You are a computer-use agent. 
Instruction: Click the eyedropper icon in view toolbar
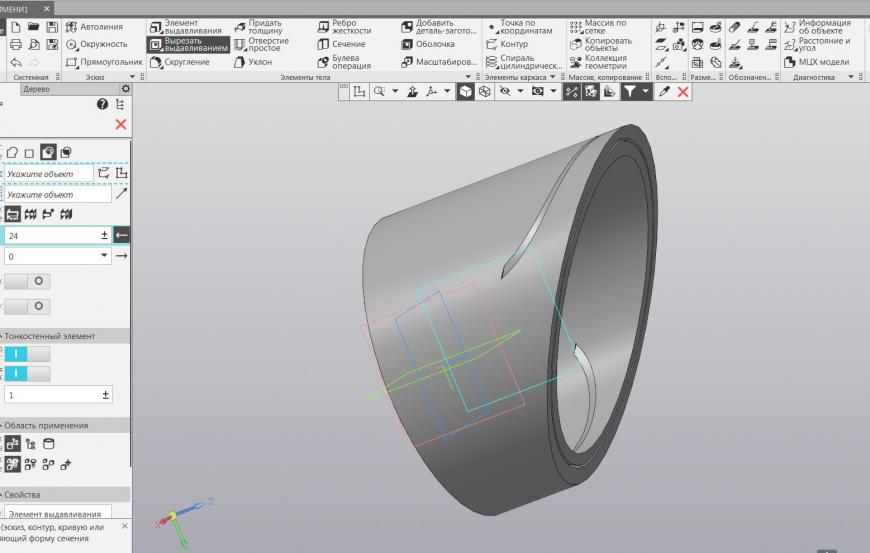coord(664,92)
